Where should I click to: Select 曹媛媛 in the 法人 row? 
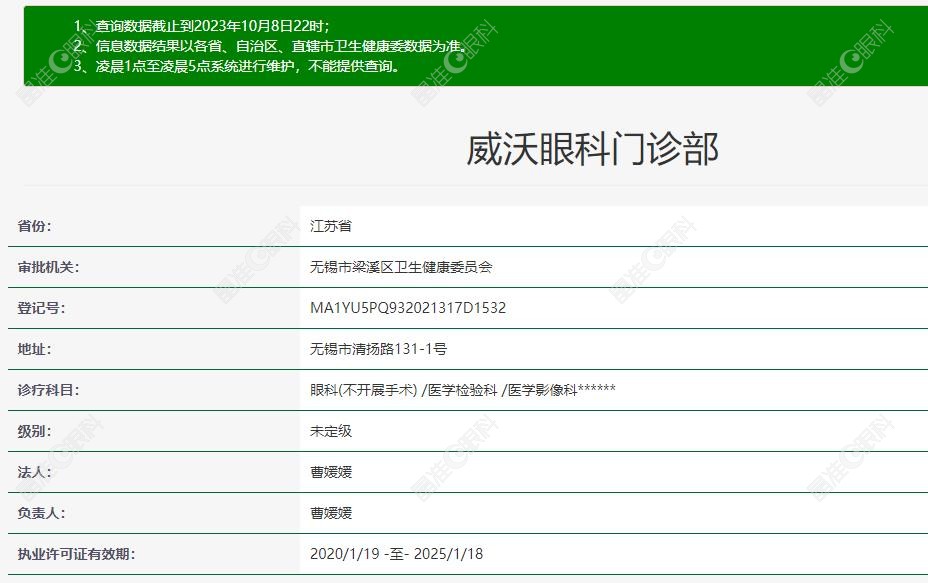pos(331,472)
